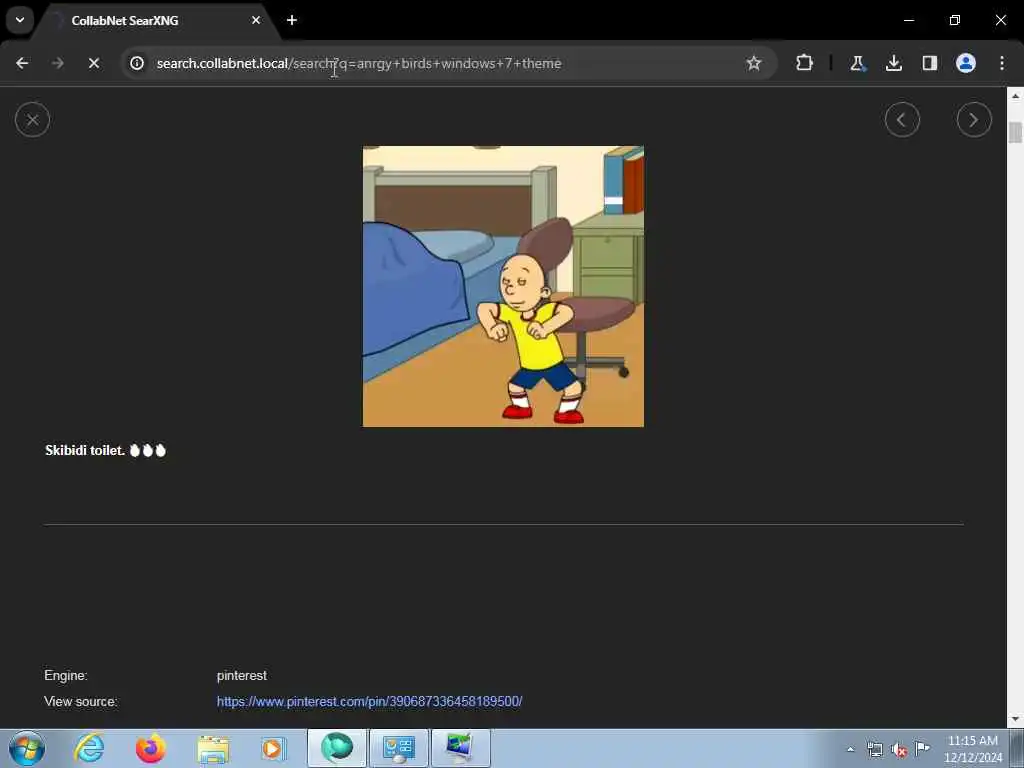The height and width of the screenshot is (768, 1024).
Task: Open the taskbar clock and date
Action: coord(973,749)
